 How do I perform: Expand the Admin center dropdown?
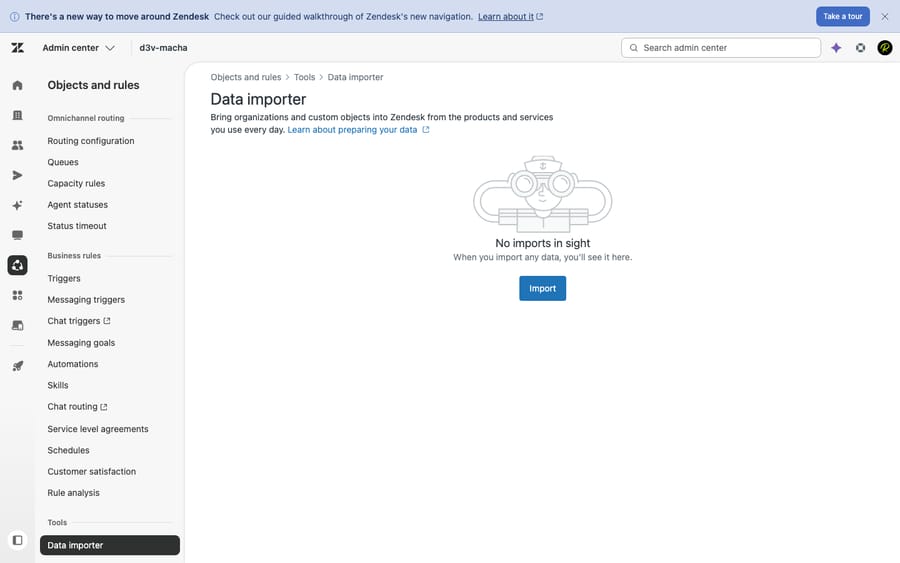[x=79, y=48]
